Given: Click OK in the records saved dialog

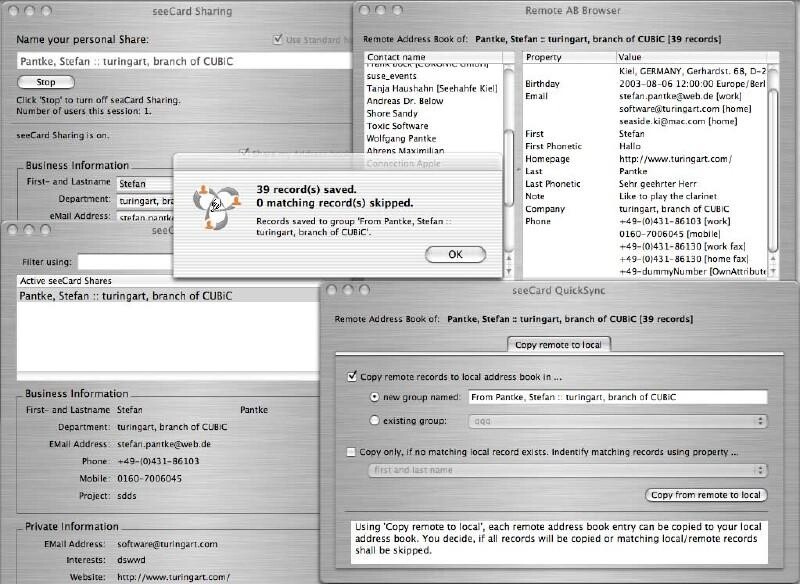Looking at the screenshot, I should [x=455, y=254].
